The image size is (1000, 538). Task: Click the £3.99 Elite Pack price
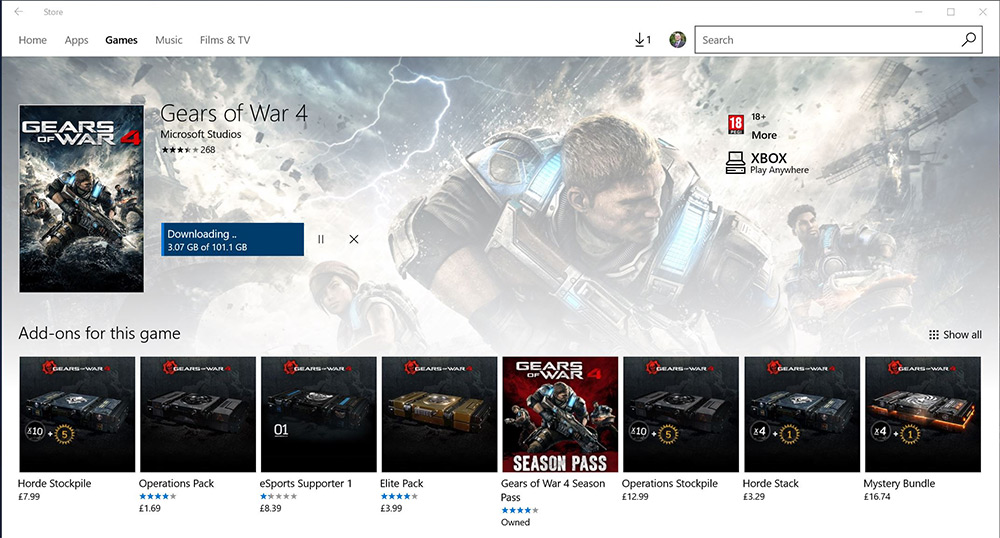[x=391, y=508]
